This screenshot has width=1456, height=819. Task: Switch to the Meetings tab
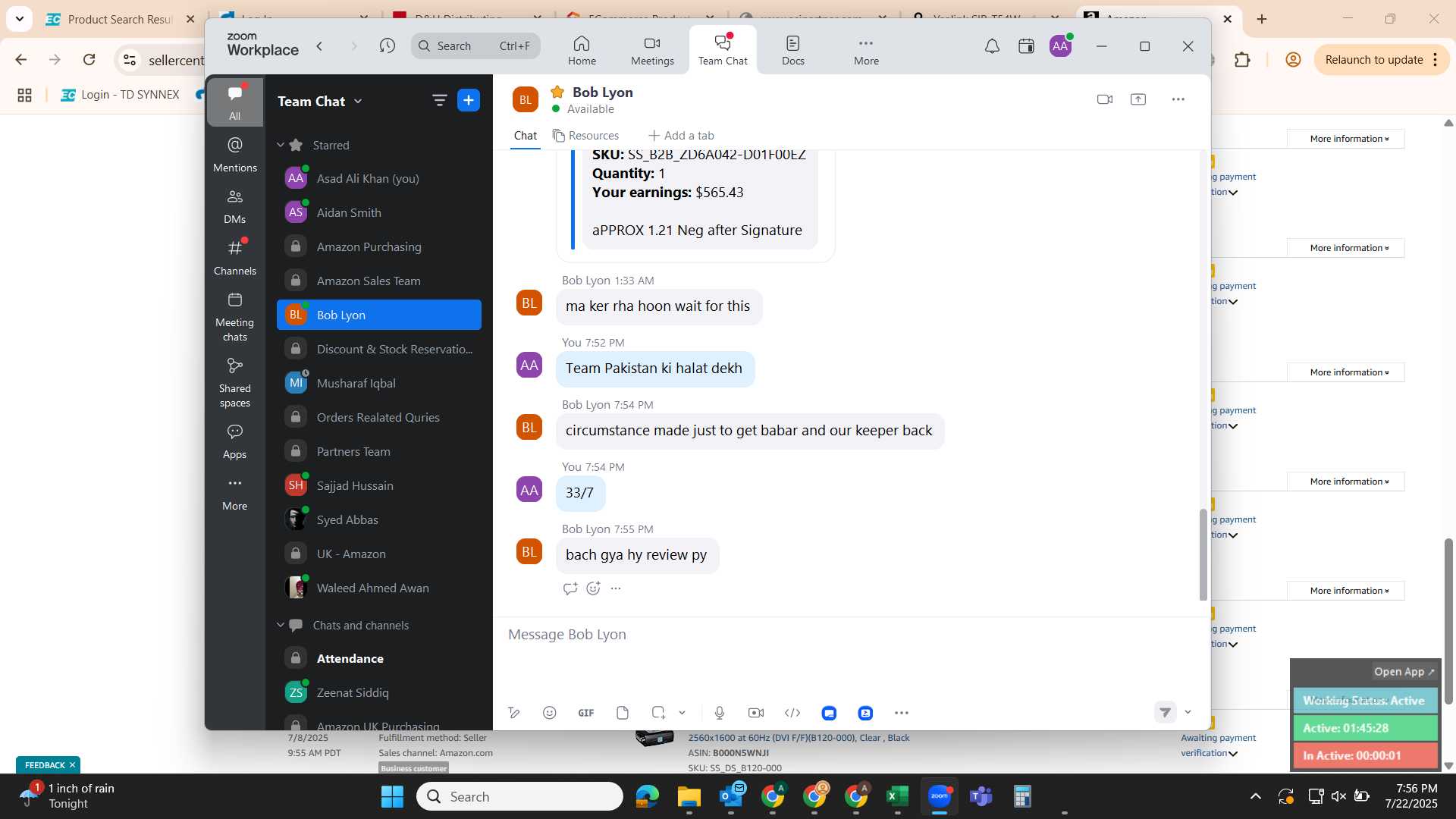(652, 51)
